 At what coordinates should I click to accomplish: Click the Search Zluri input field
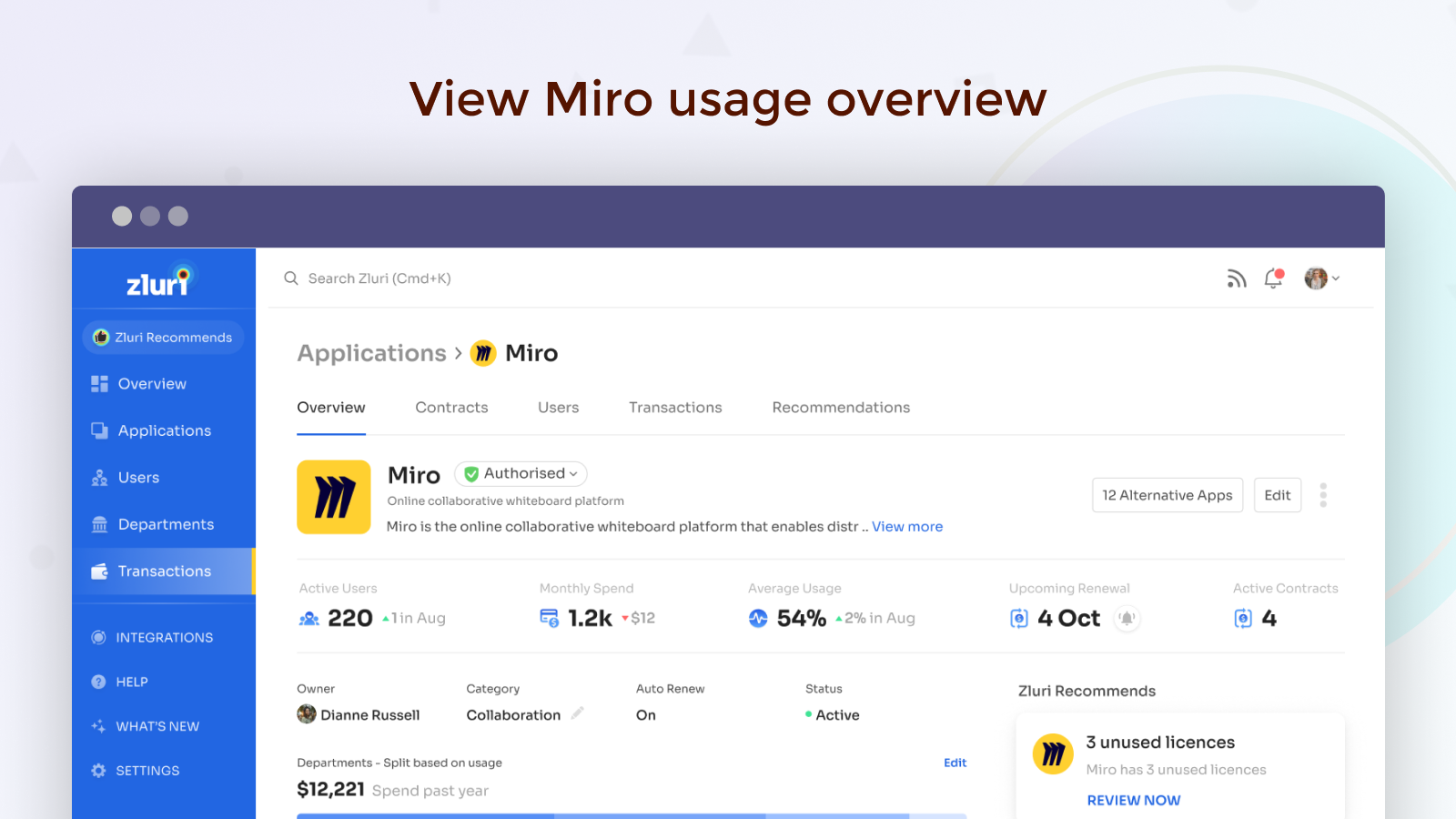pyautogui.click(x=379, y=278)
